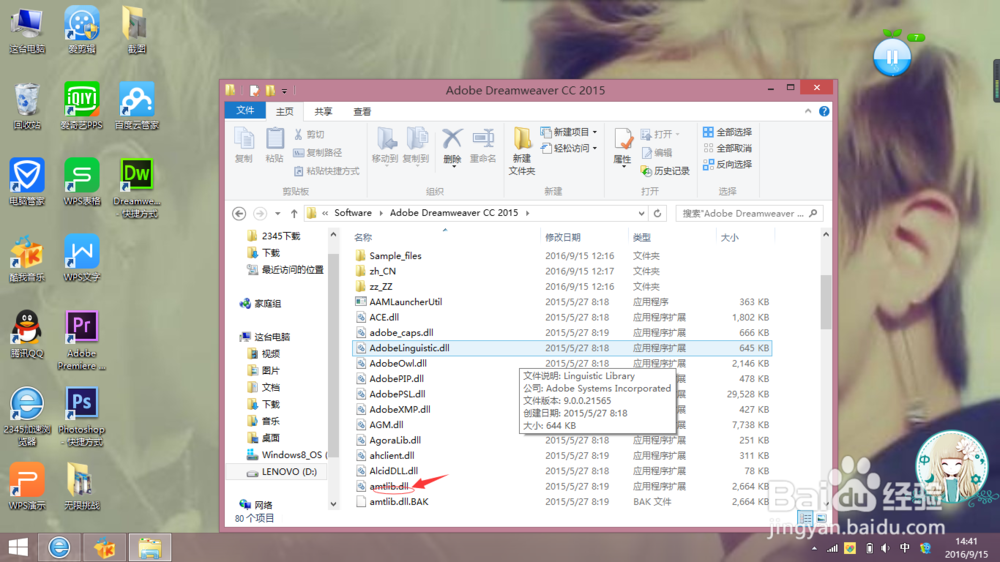The image size is (1000, 562).
Task: Click the Move to (移动到) icon
Action: tap(385, 145)
